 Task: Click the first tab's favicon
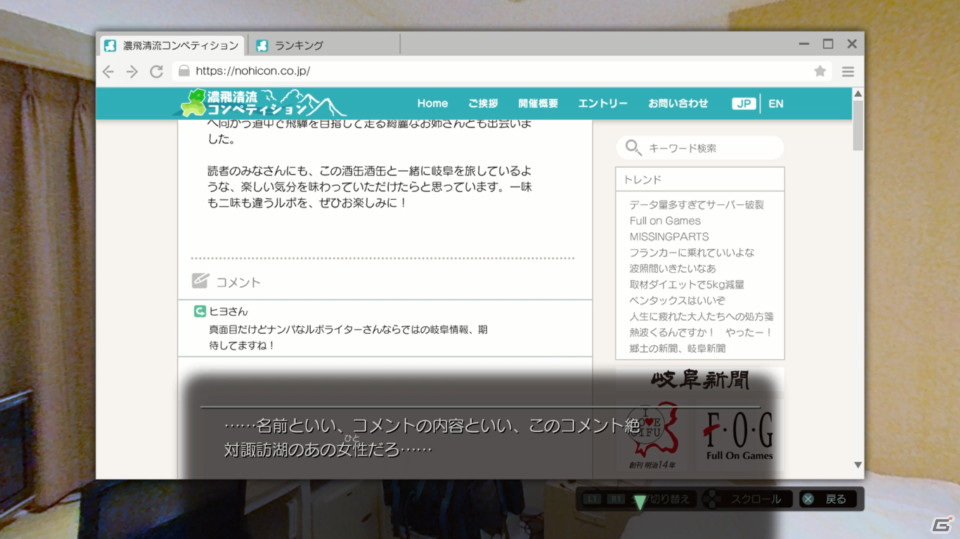pyautogui.click(x=110, y=45)
